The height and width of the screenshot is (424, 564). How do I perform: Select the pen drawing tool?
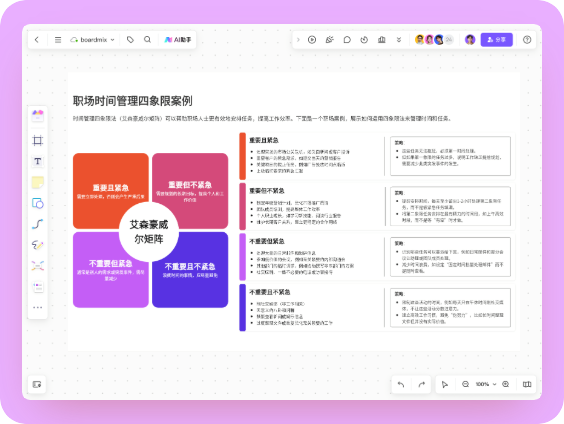pos(38,245)
